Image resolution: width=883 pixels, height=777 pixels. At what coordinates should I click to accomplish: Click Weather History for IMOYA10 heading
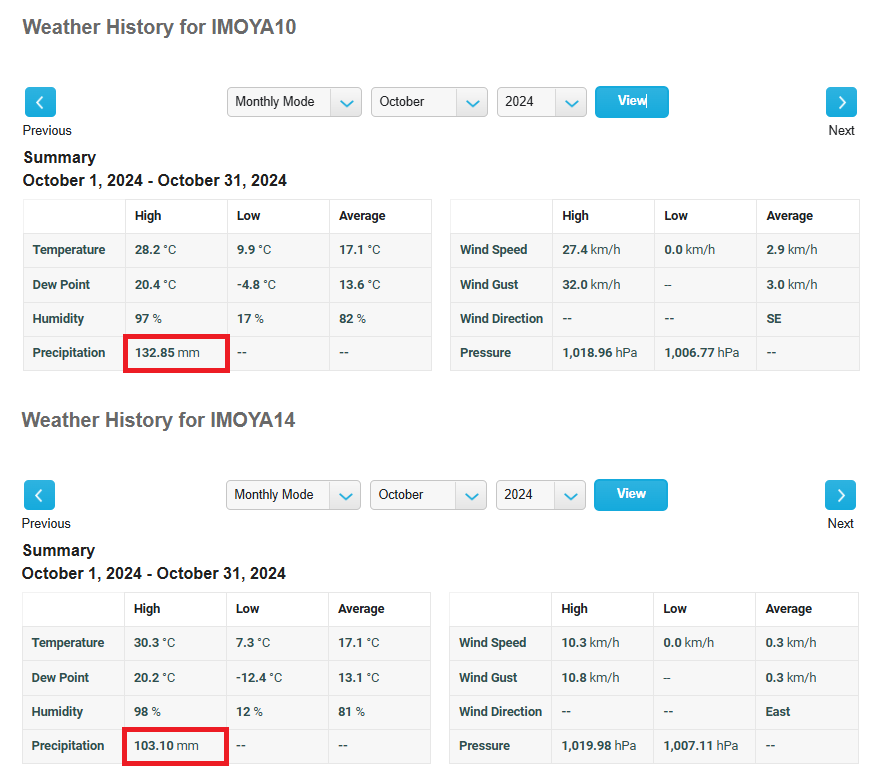(159, 27)
